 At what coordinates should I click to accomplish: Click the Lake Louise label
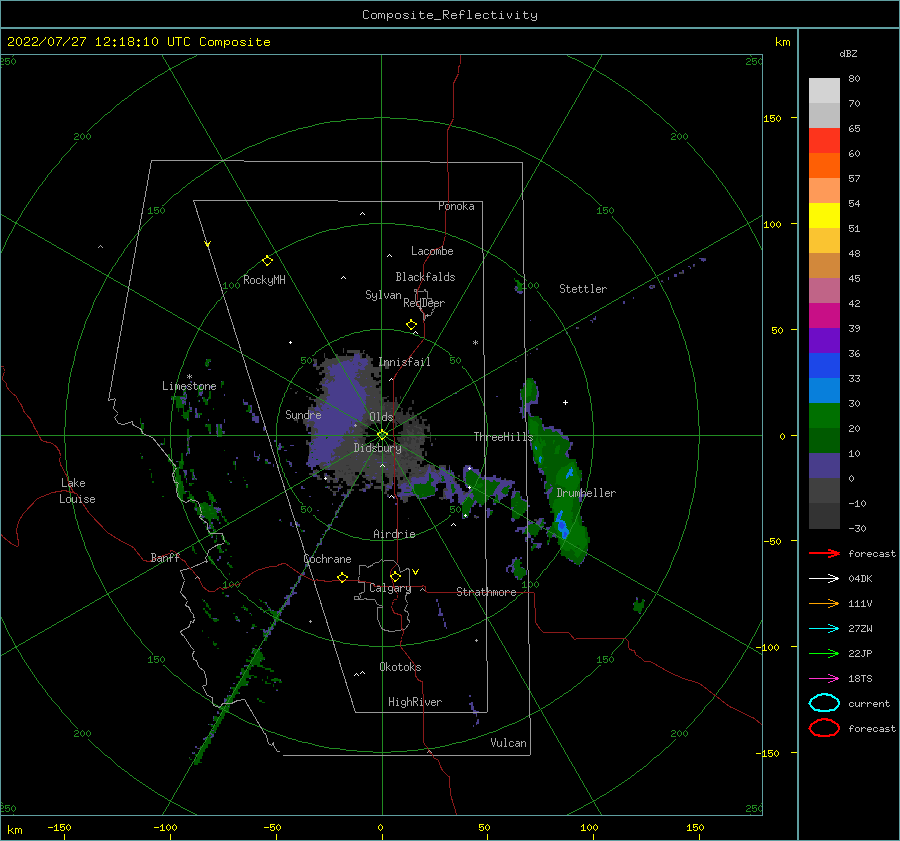point(77,491)
